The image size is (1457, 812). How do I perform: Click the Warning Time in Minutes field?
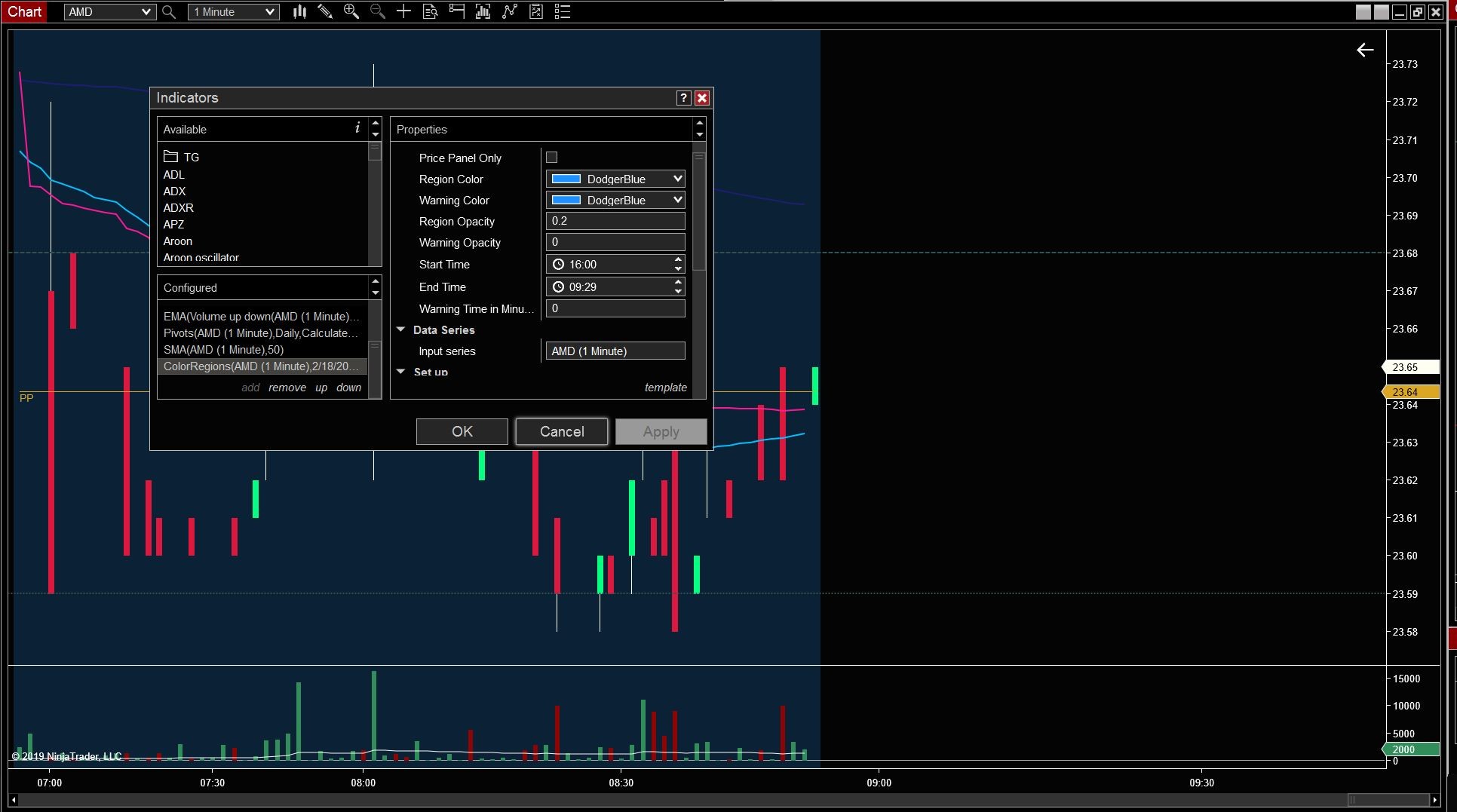click(615, 308)
